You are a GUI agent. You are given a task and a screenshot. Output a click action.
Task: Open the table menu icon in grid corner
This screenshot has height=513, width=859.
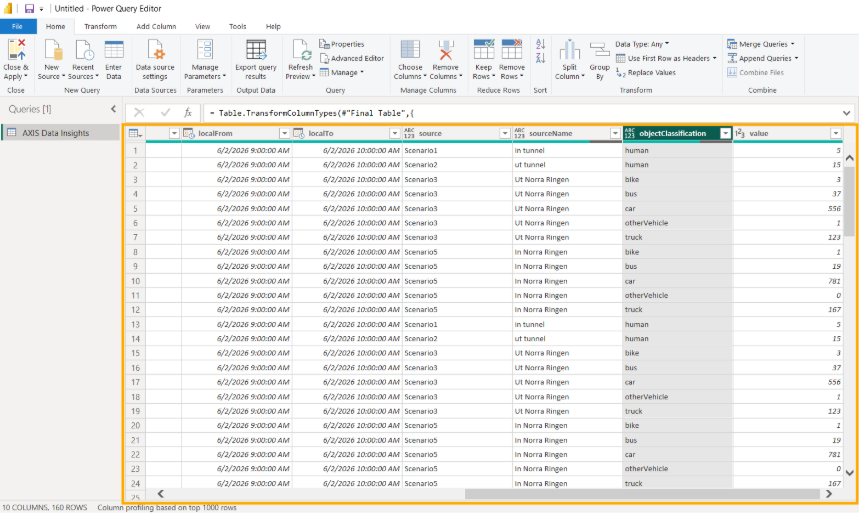pyautogui.click(x=135, y=133)
